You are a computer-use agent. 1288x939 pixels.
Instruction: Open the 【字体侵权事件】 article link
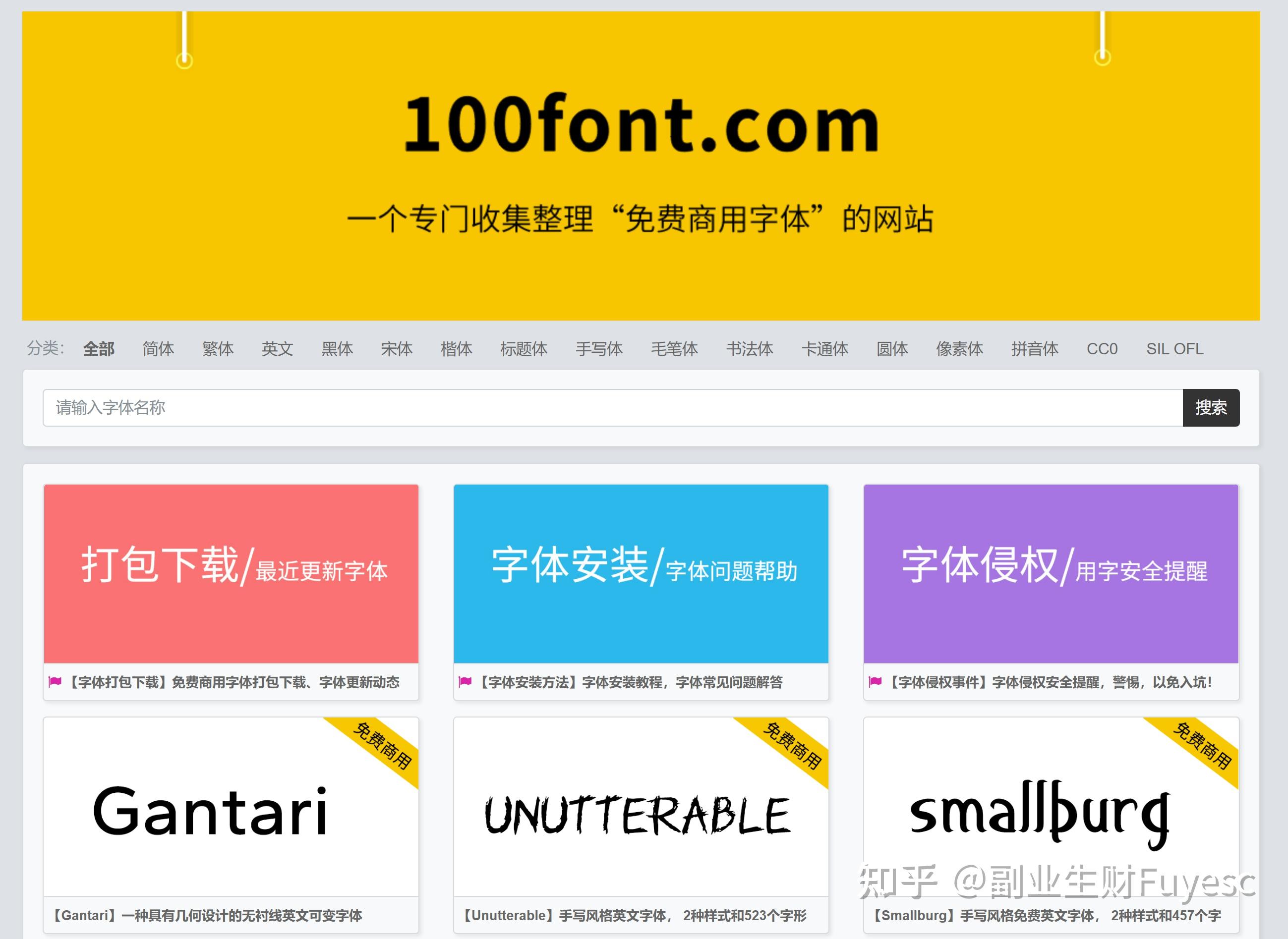(1049, 682)
